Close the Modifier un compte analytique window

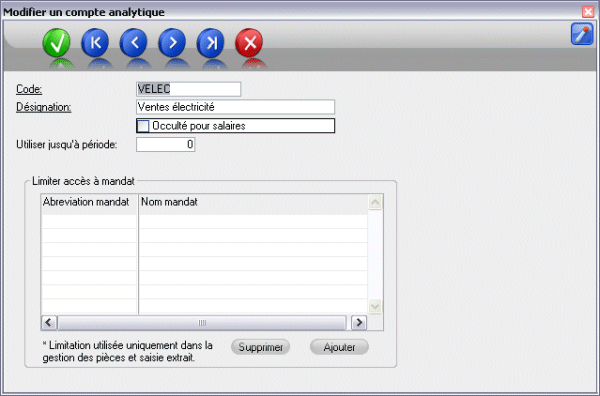click(x=588, y=12)
